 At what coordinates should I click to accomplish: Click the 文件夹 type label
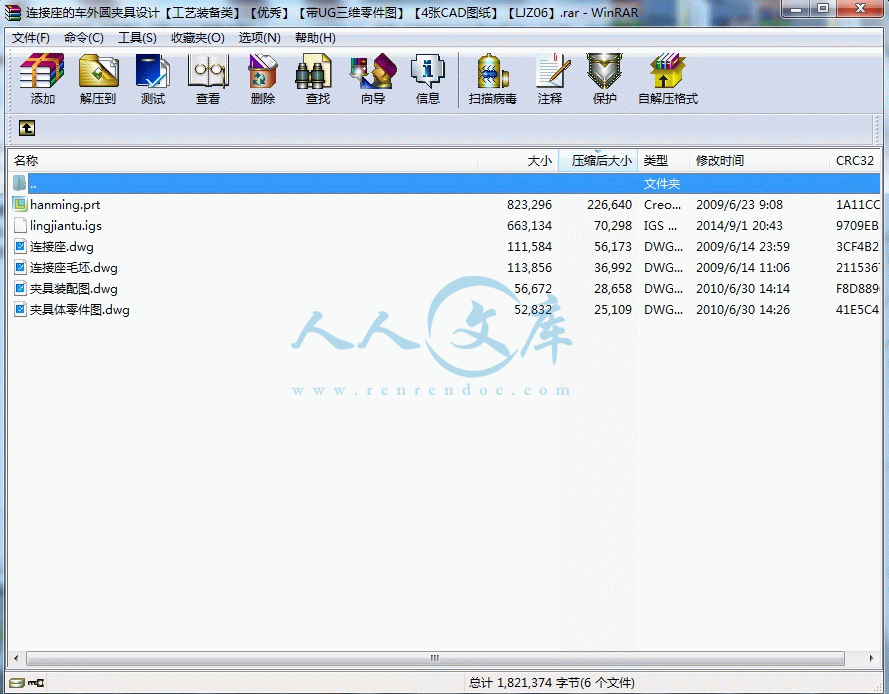662,184
